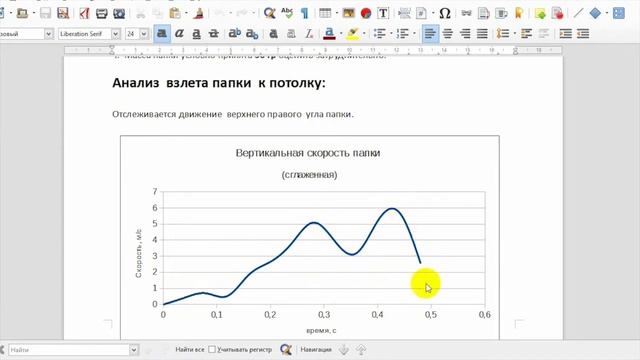
Task: Toggle formatting marks (pilcrow)
Action: (x=304, y=13)
